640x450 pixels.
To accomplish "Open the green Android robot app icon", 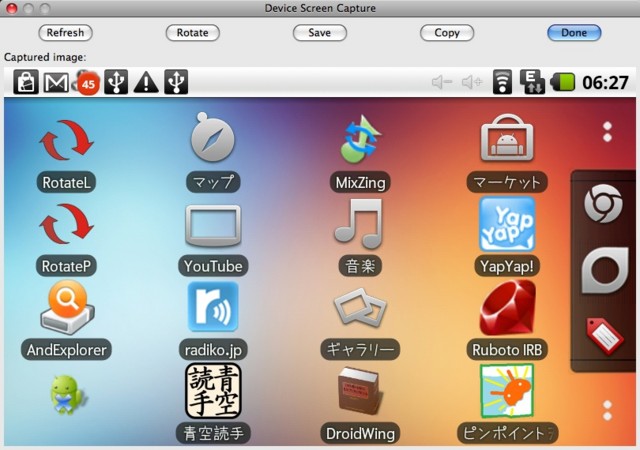I will 67,394.
